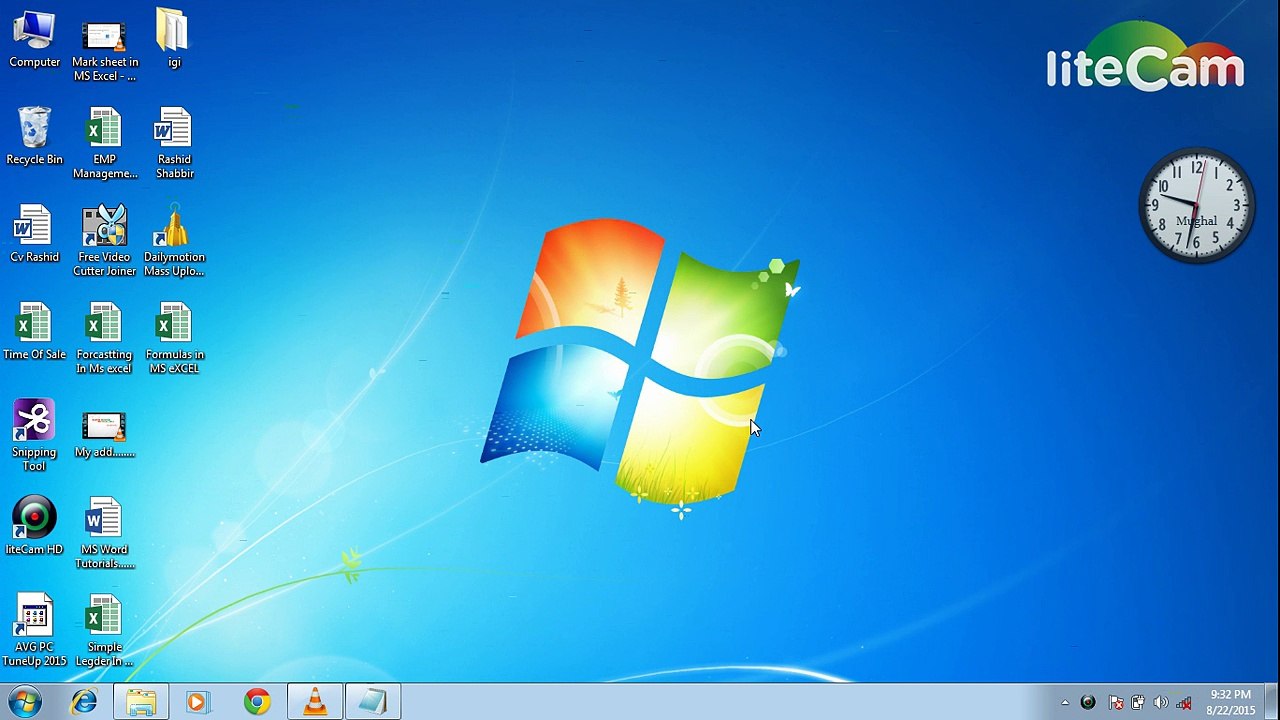Open the volume speaker control
The height and width of the screenshot is (720, 1280).
(1161, 703)
